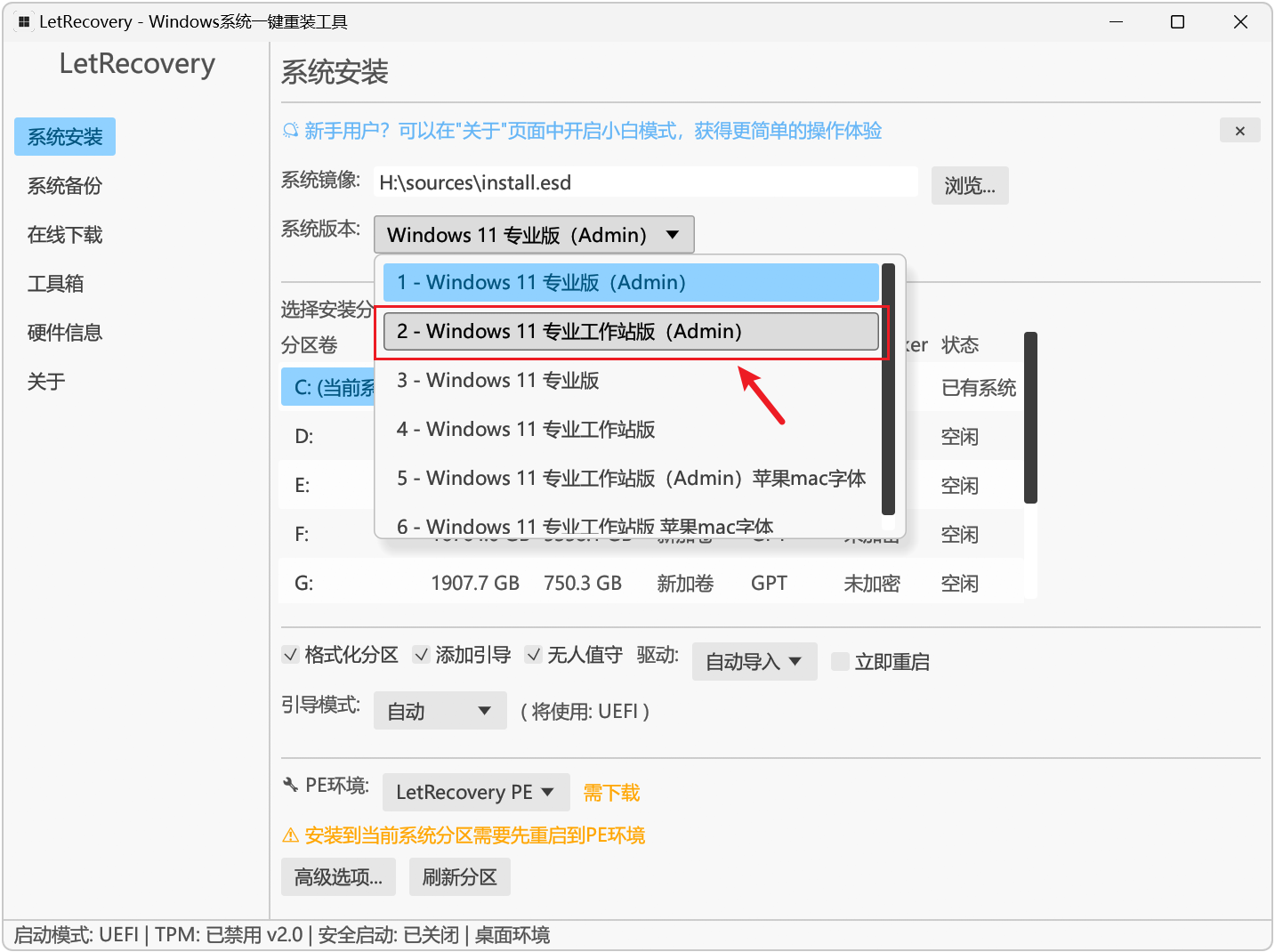The image size is (1275, 952).
Task: Select 2 - Windows 11 专业工作站版 (Admin)
Action: click(x=631, y=331)
